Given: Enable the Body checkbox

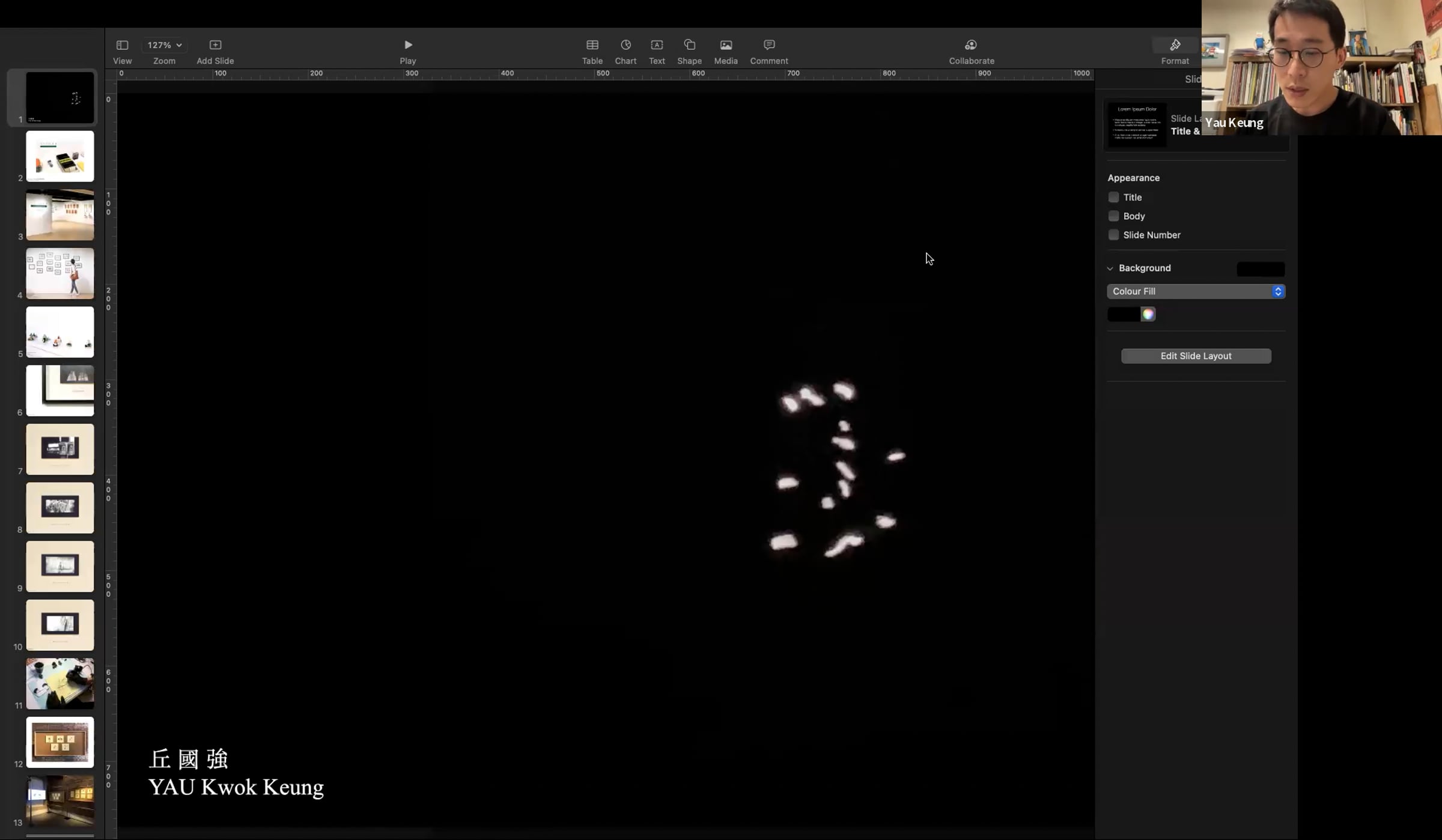Looking at the screenshot, I should (x=1113, y=216).
